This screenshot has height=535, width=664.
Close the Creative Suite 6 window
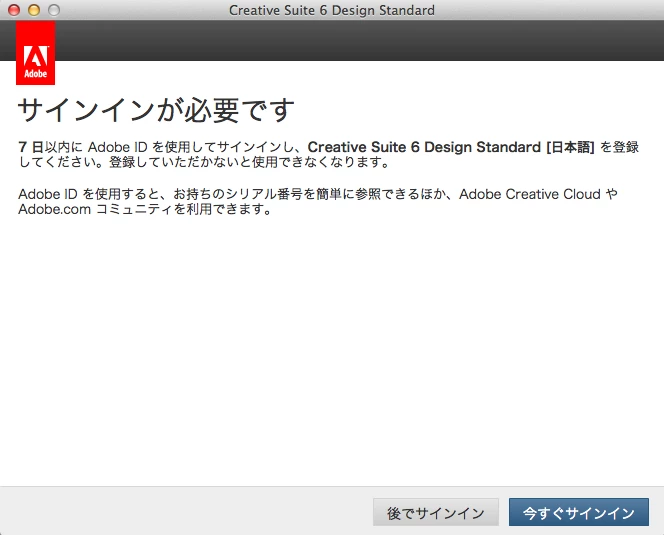click(14, 10)
